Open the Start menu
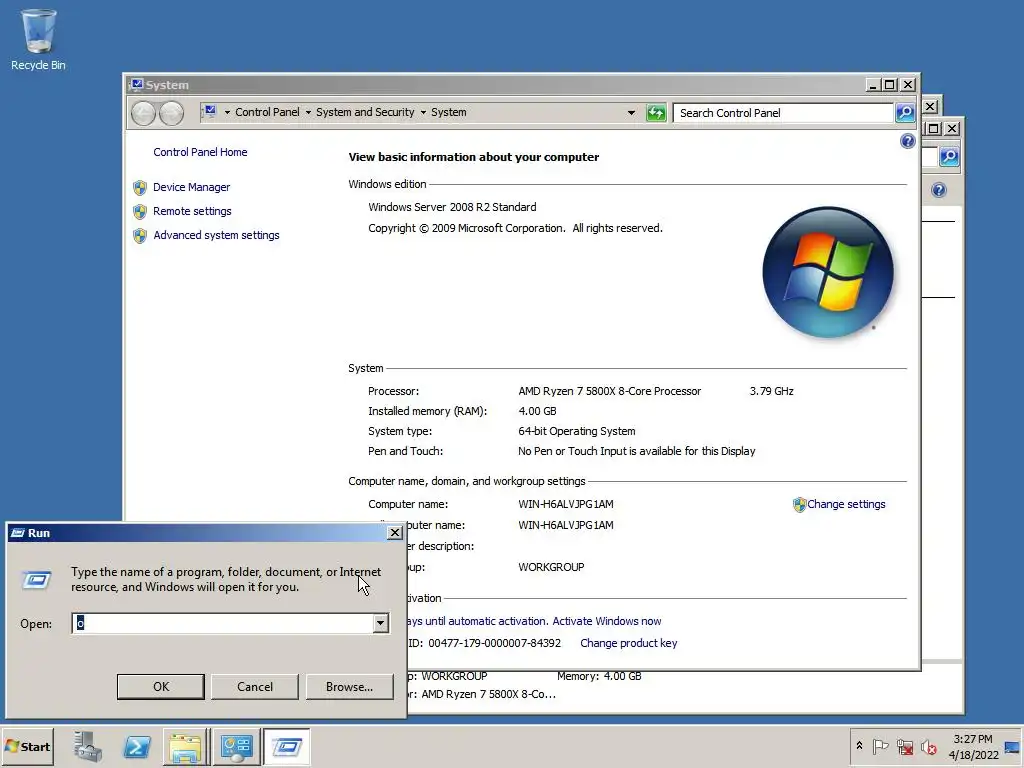This screenshot has height=768, width=1024. coord(27,746)
